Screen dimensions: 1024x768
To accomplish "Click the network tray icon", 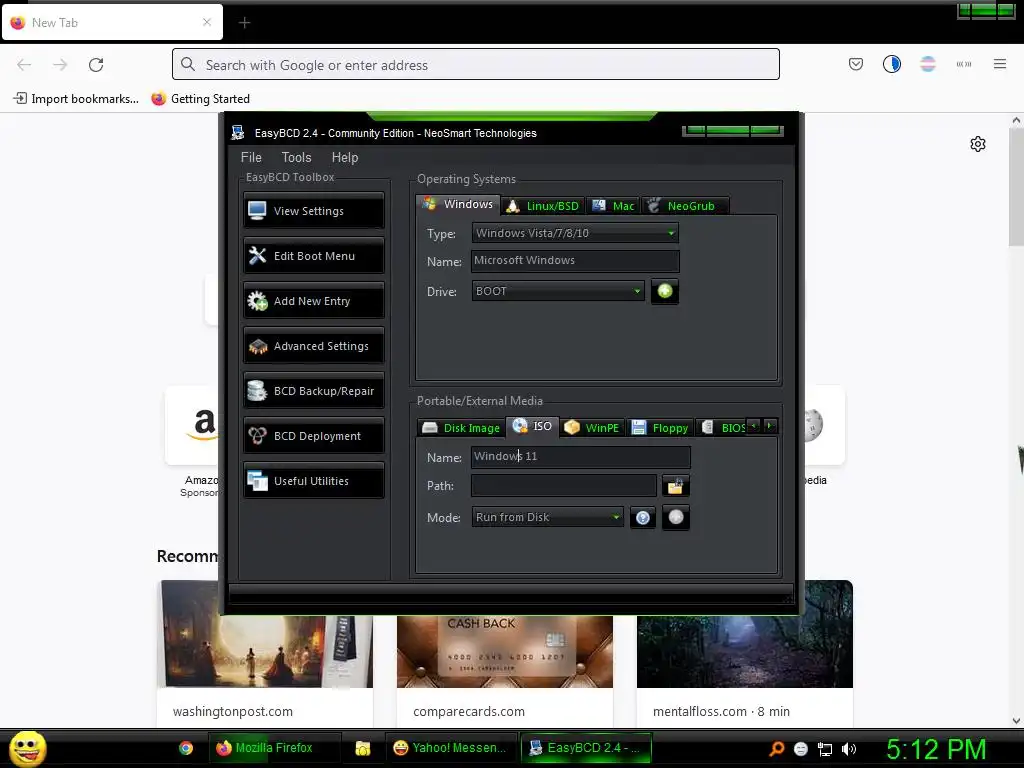I will coord(825,749).
